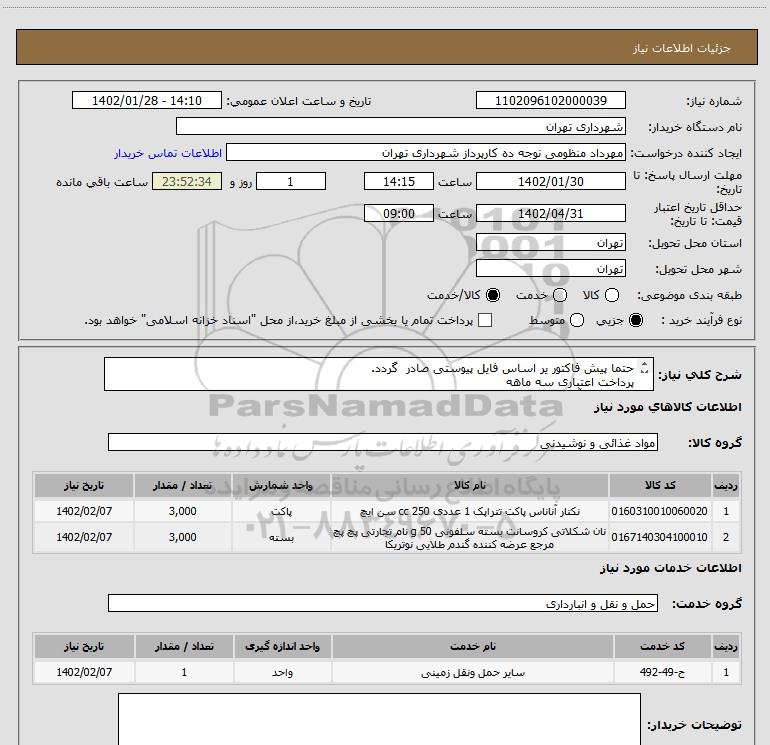Click the response deadline date 1402/01/30
770x745 pixels.
click(550, 181)
